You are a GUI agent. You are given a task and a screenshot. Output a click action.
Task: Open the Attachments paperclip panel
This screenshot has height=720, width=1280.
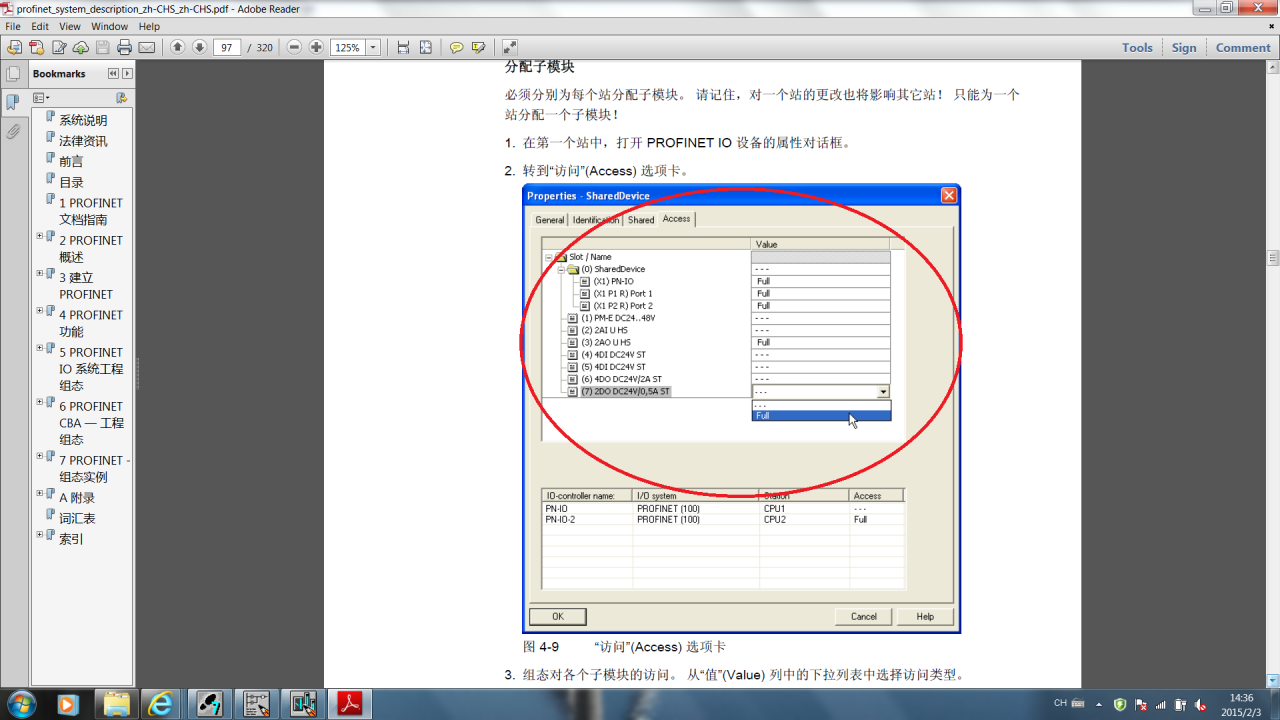point(13,131)
